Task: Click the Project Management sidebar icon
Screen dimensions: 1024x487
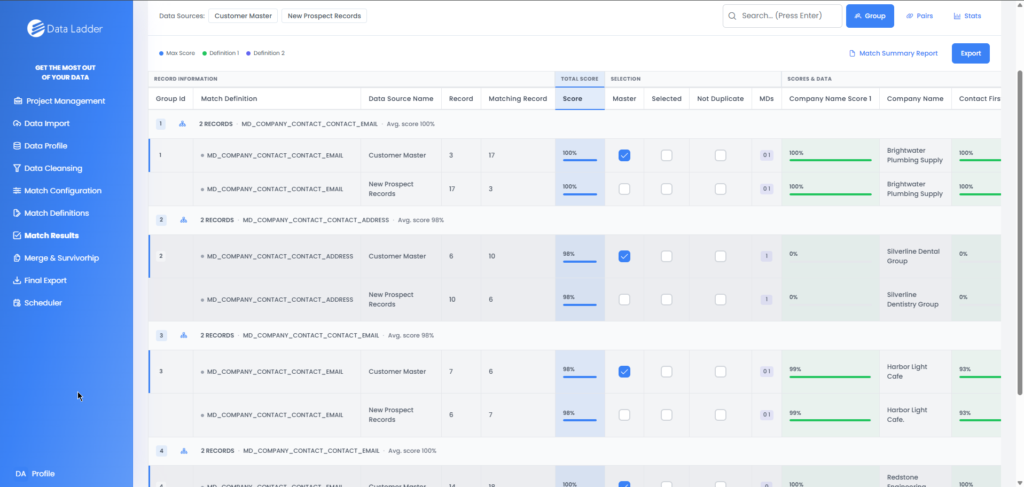Action: [x=17, y=101]
